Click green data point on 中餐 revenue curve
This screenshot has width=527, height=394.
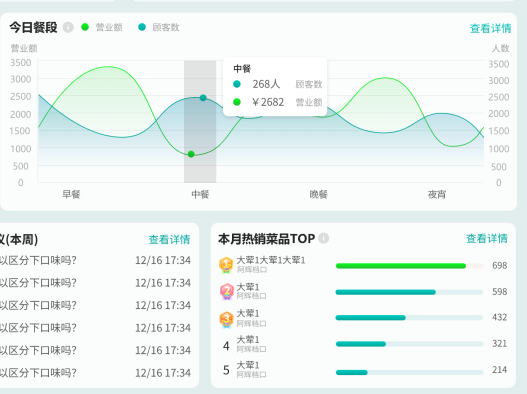click(191, 154)
